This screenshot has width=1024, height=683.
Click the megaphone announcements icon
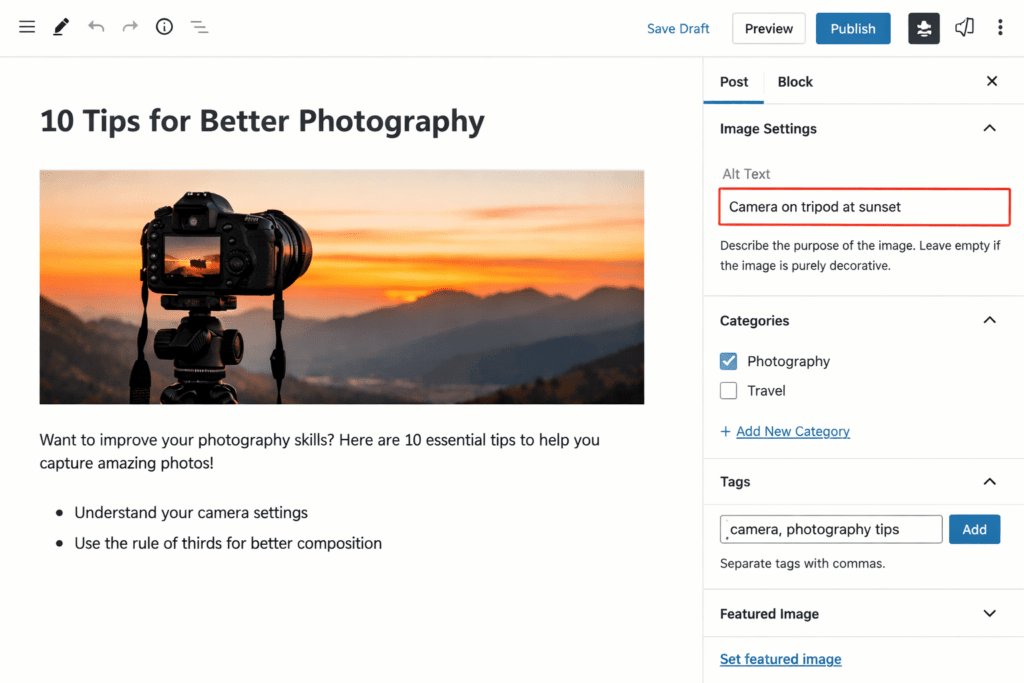tap(964, 28)
